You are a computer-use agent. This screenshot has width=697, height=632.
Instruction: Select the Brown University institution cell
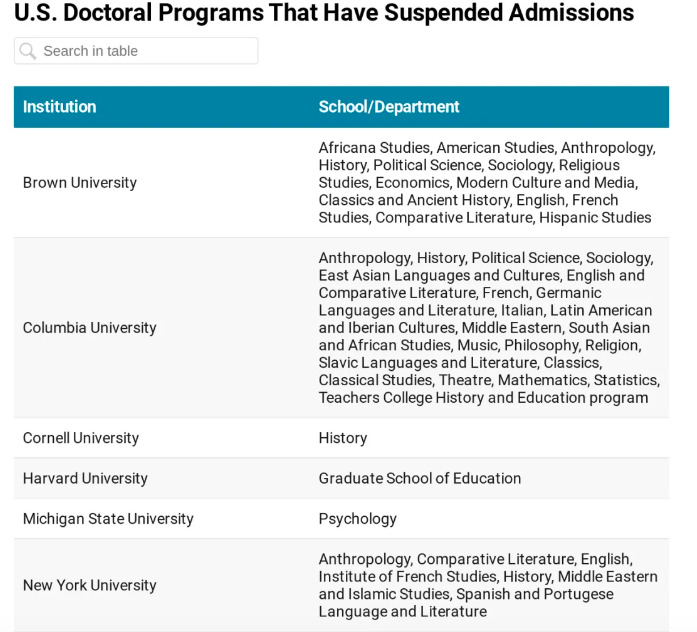[80, 183]
